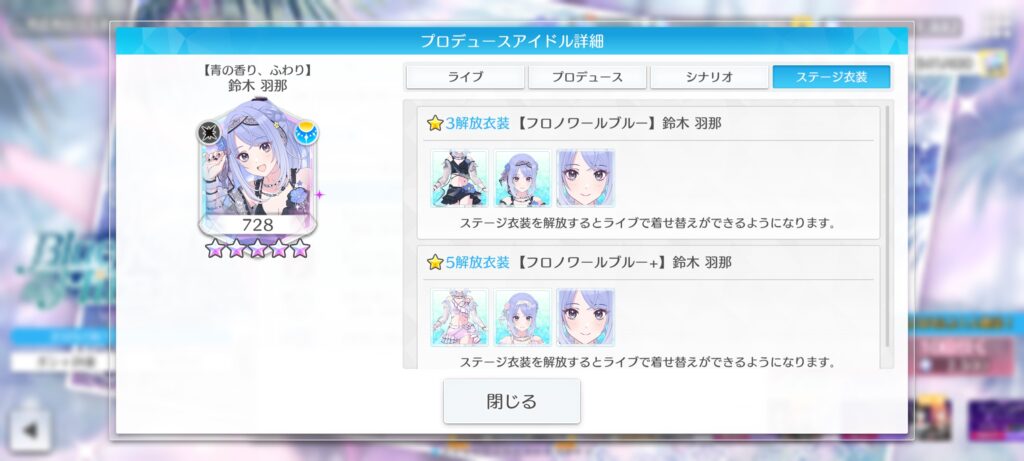Viewport: 1024px width, 461px height.
Task: Click the pink full-body costume フロノワールブルー+ thumbnail
Action: [459, 317]
